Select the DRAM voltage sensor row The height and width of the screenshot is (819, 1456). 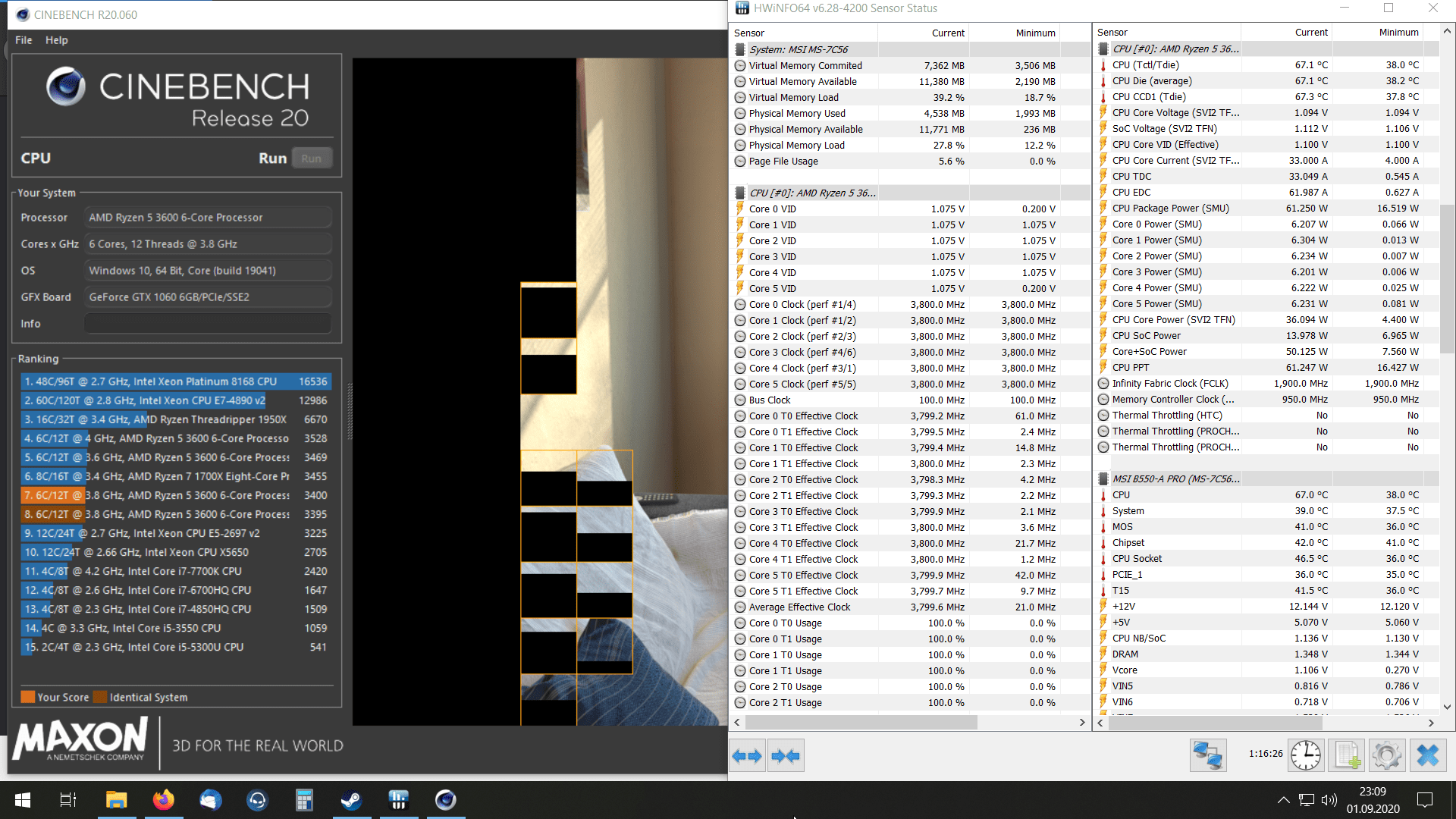[x=1266, y=654]
